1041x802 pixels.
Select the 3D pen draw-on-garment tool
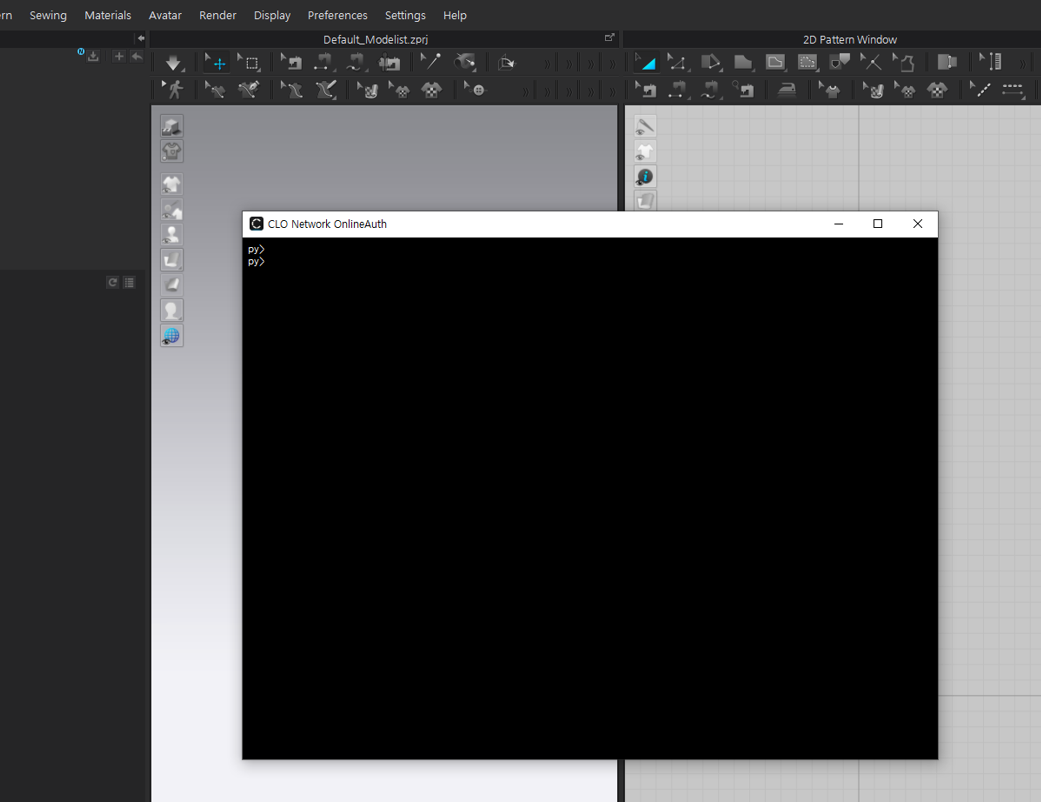pyautogui.click(x=248, y=89)
